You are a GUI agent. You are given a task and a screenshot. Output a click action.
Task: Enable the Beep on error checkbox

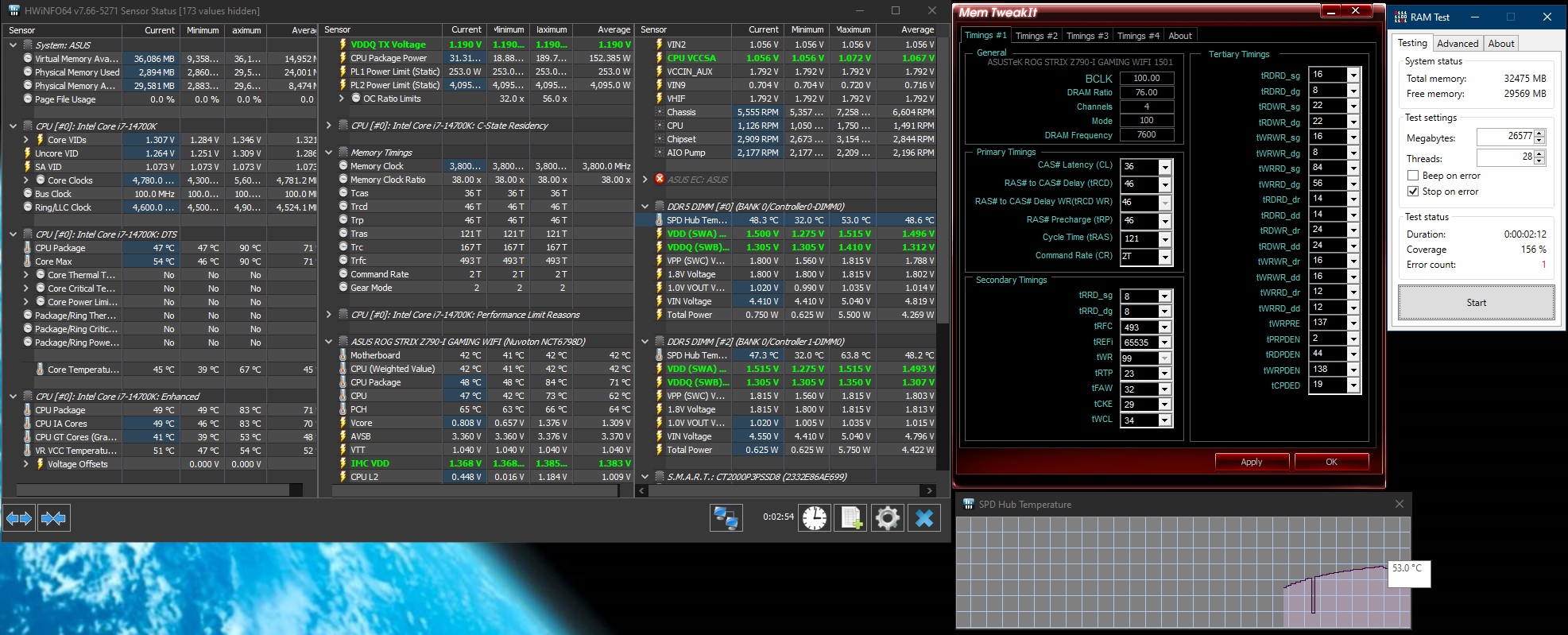[1412, 176]
